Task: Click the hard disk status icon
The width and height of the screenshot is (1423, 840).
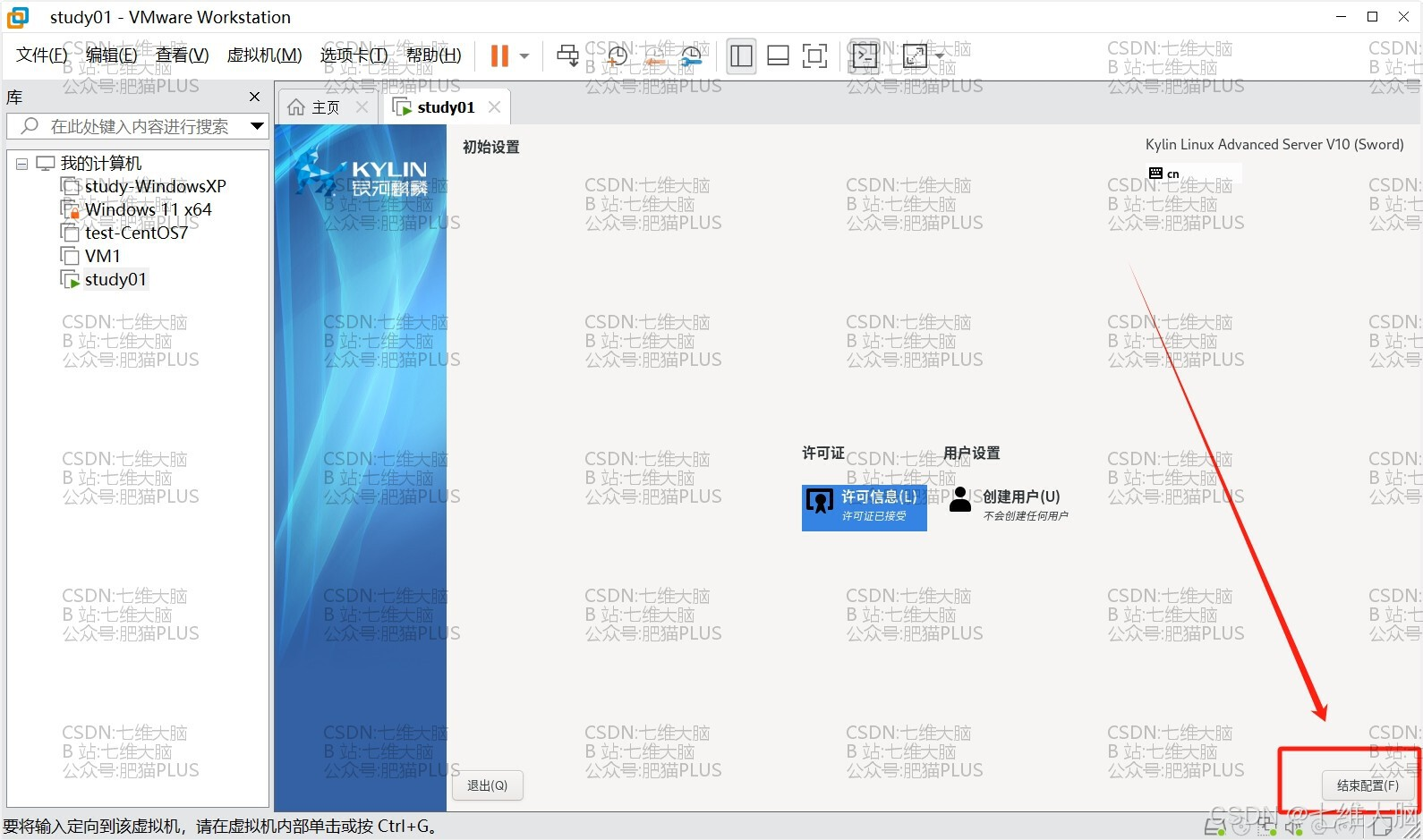Action: tap(1215, 827)
